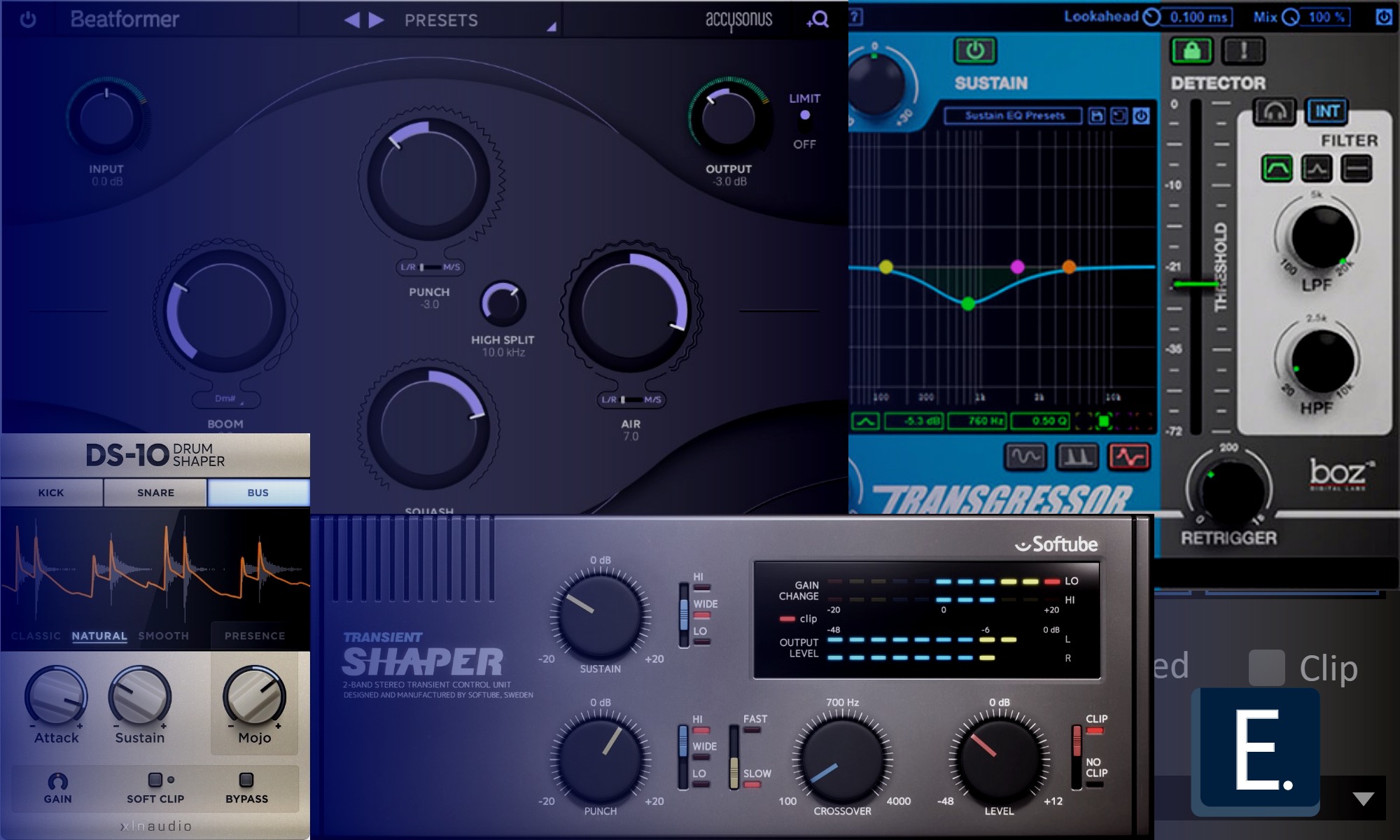1400x840 pixels.
Task: Toggle the Beatformer power icon
Action: click(28, 20)
